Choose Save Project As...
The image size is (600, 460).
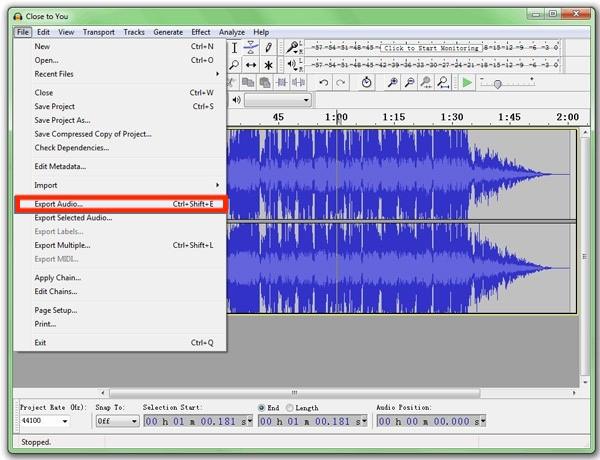coord(120,120)
